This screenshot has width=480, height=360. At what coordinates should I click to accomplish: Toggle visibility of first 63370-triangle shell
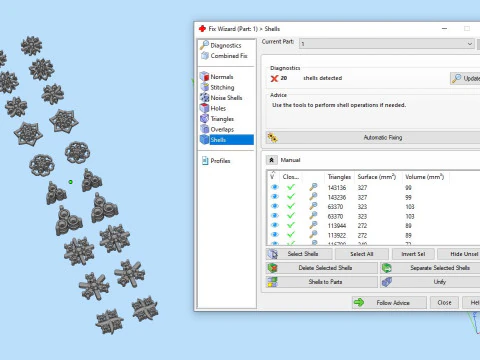275,206
